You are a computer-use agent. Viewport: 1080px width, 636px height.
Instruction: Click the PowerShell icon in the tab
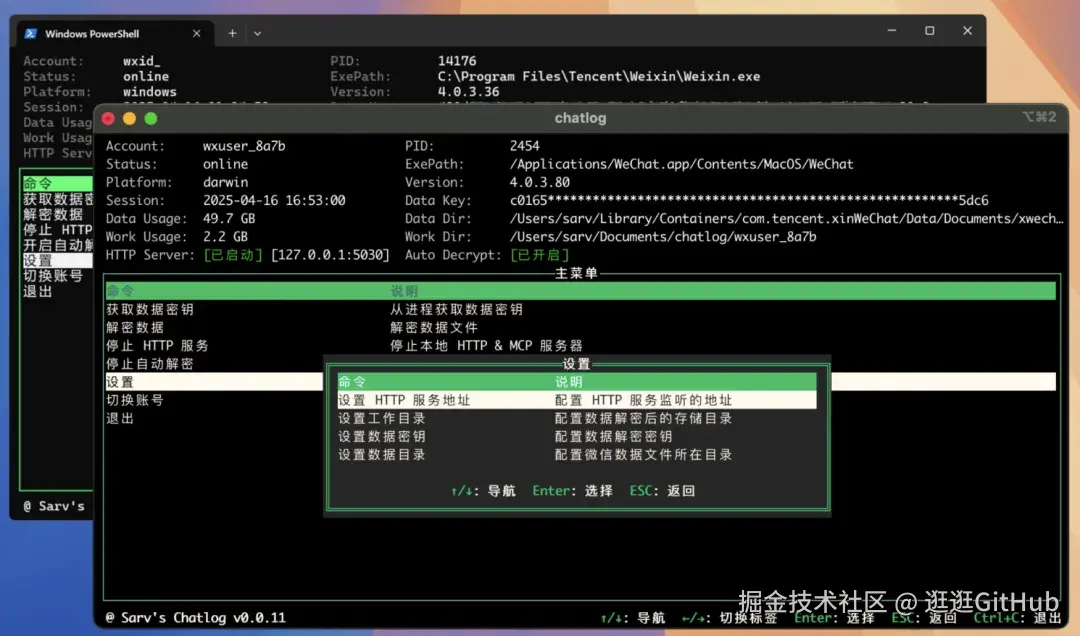(31, 33)
